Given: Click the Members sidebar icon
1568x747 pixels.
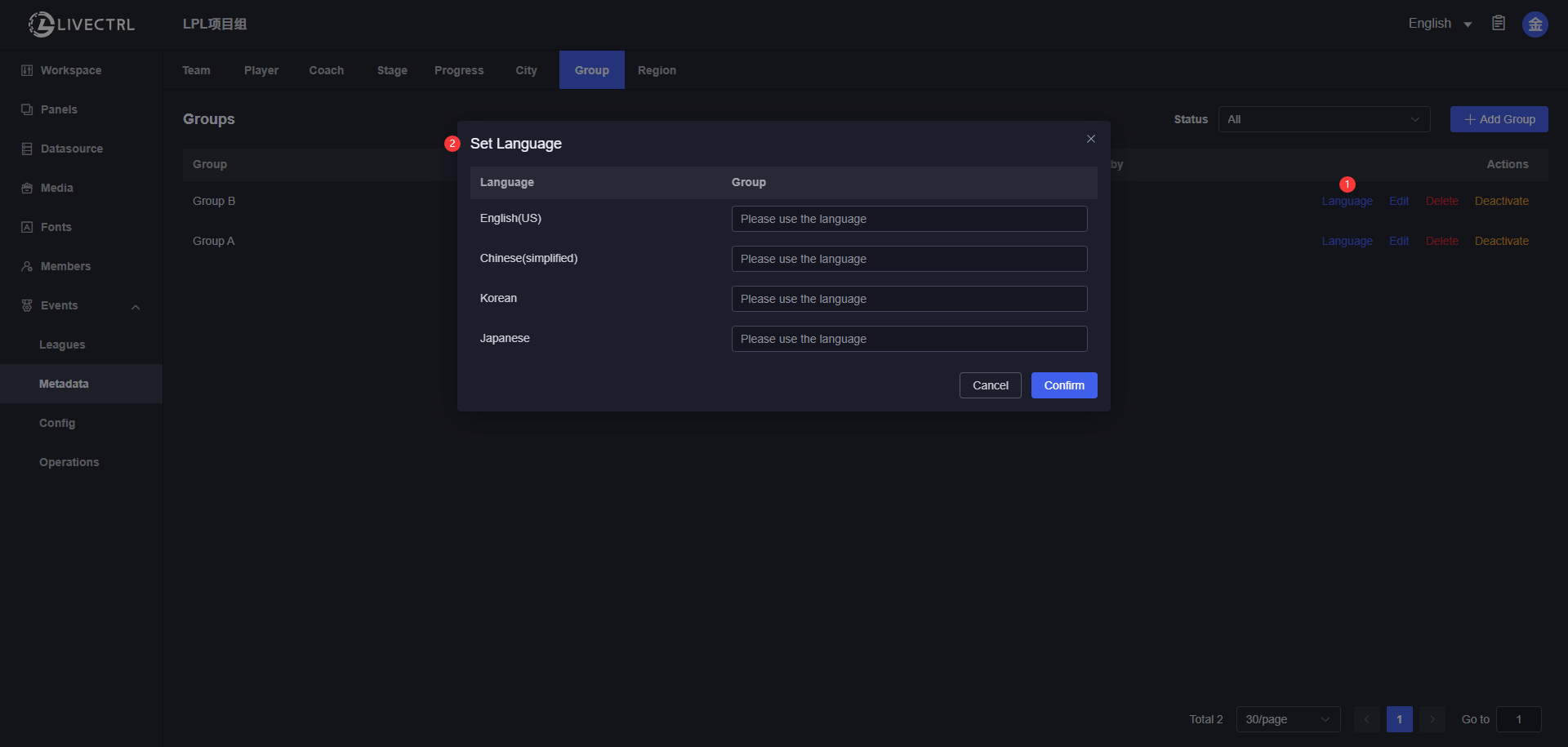Looking at the screenshot, I should pyautogui.click(x=27, y=266).
